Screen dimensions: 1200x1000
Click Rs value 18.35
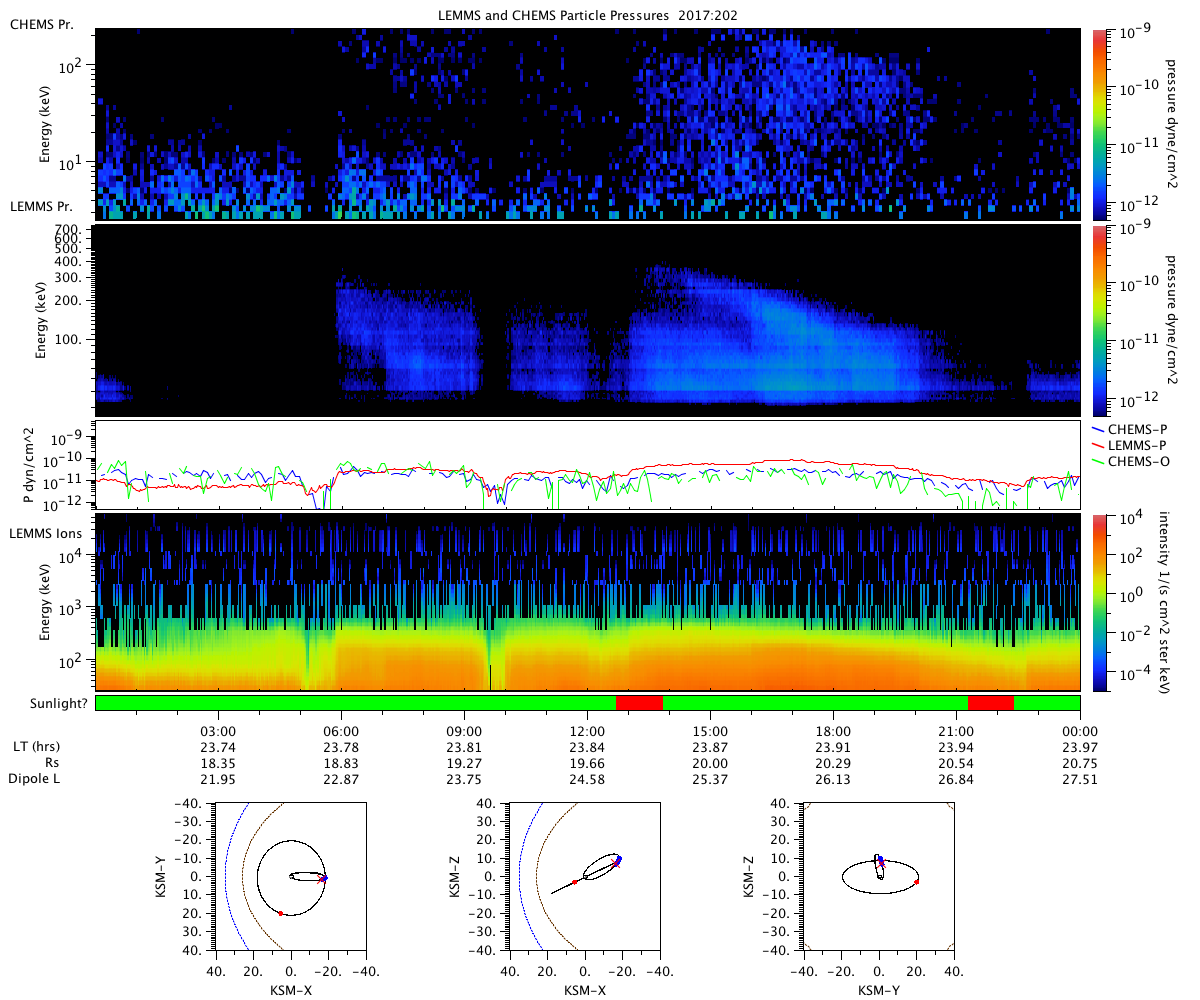pos(218,763)
